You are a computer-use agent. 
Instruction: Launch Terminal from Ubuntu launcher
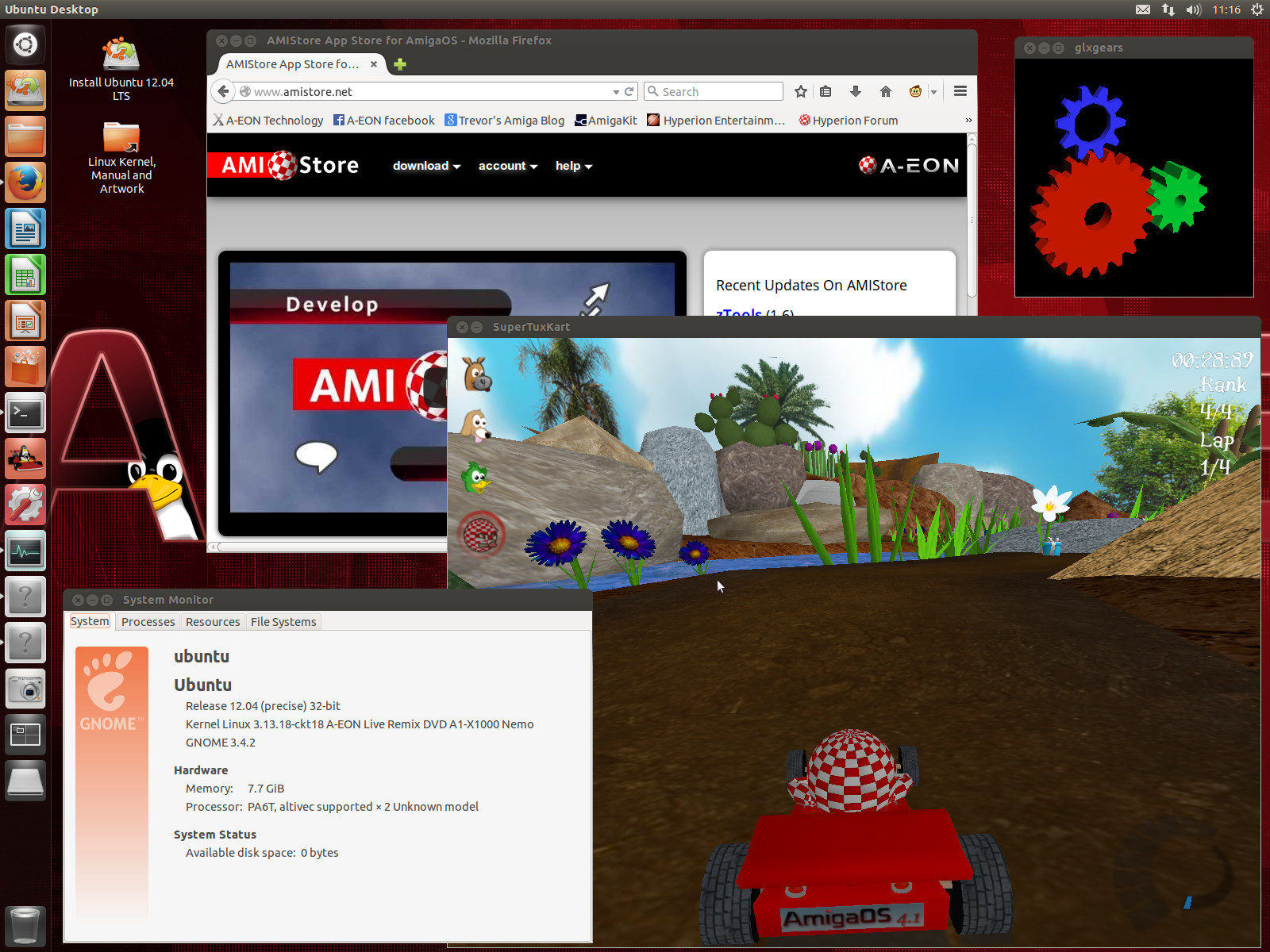click(x=25, y=413)
